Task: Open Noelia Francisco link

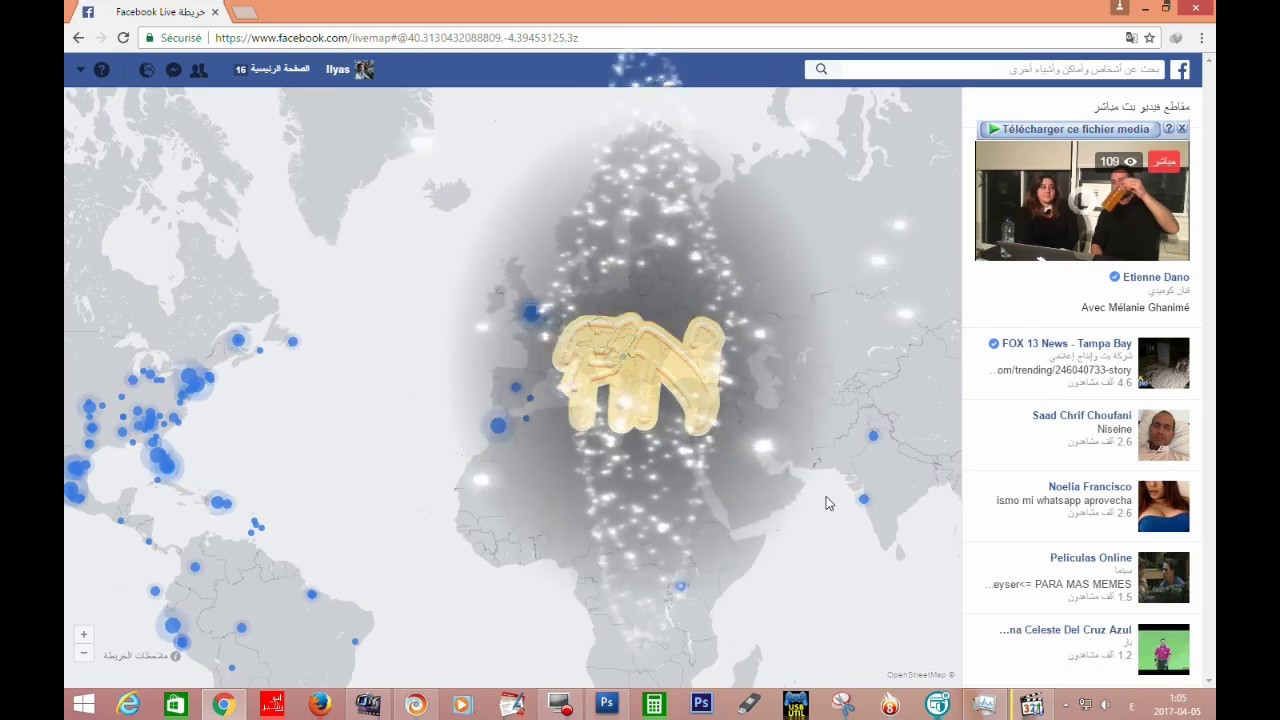Action: 1090,486
